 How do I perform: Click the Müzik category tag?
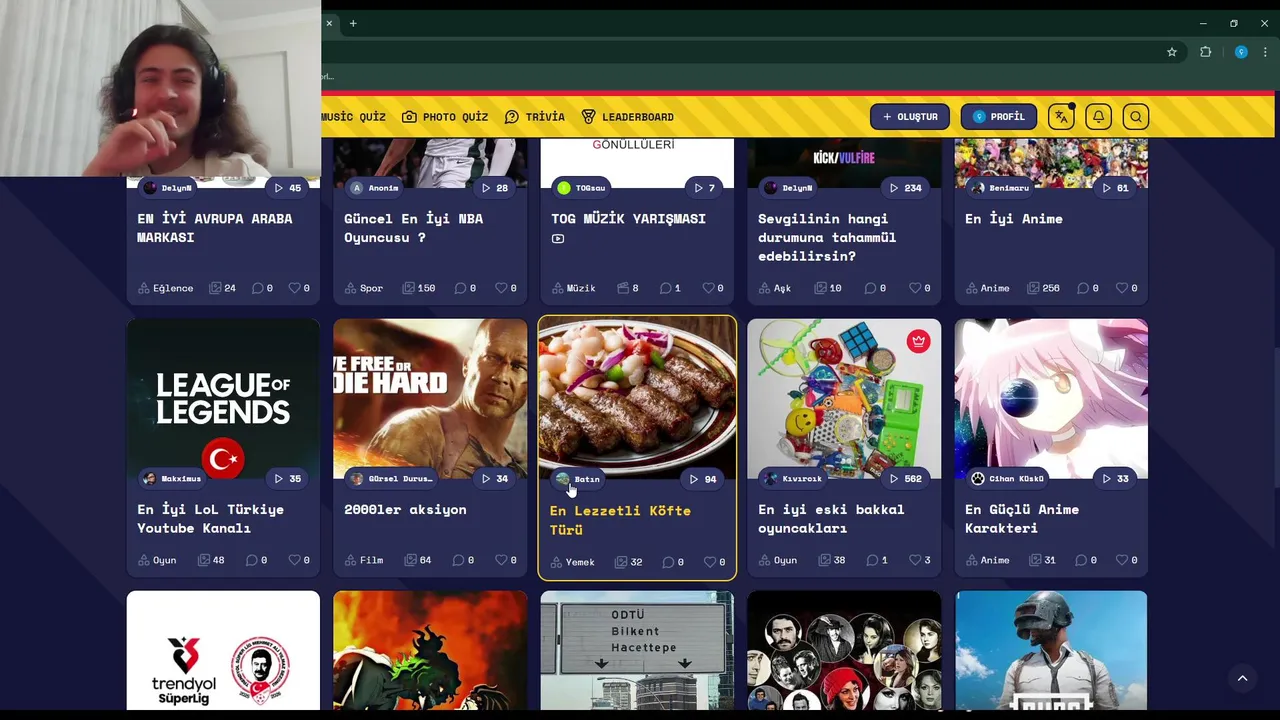coord(573,288)
